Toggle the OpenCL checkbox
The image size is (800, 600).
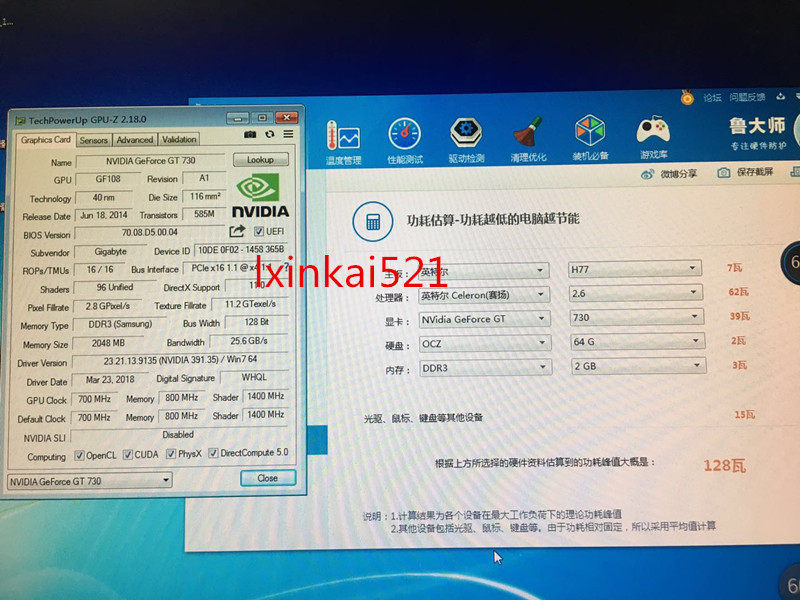tap(80, 455)
